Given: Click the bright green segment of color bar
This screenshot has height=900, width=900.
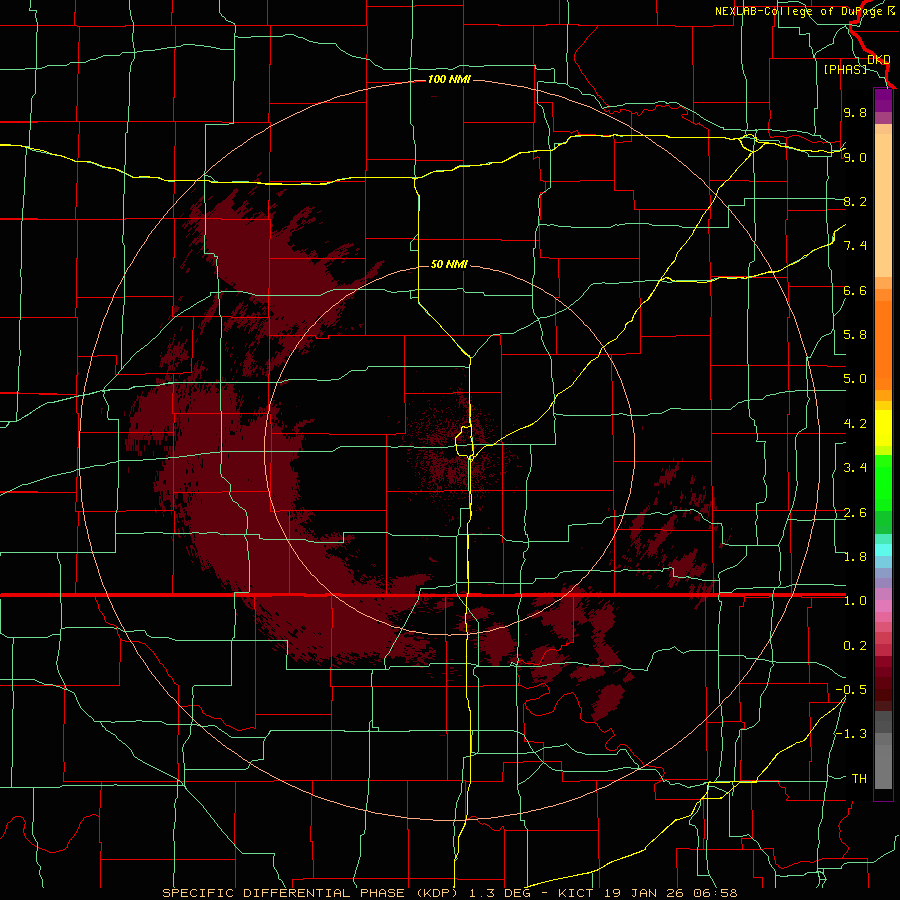Looking at the screenshot, I should [x=883, y=483].
